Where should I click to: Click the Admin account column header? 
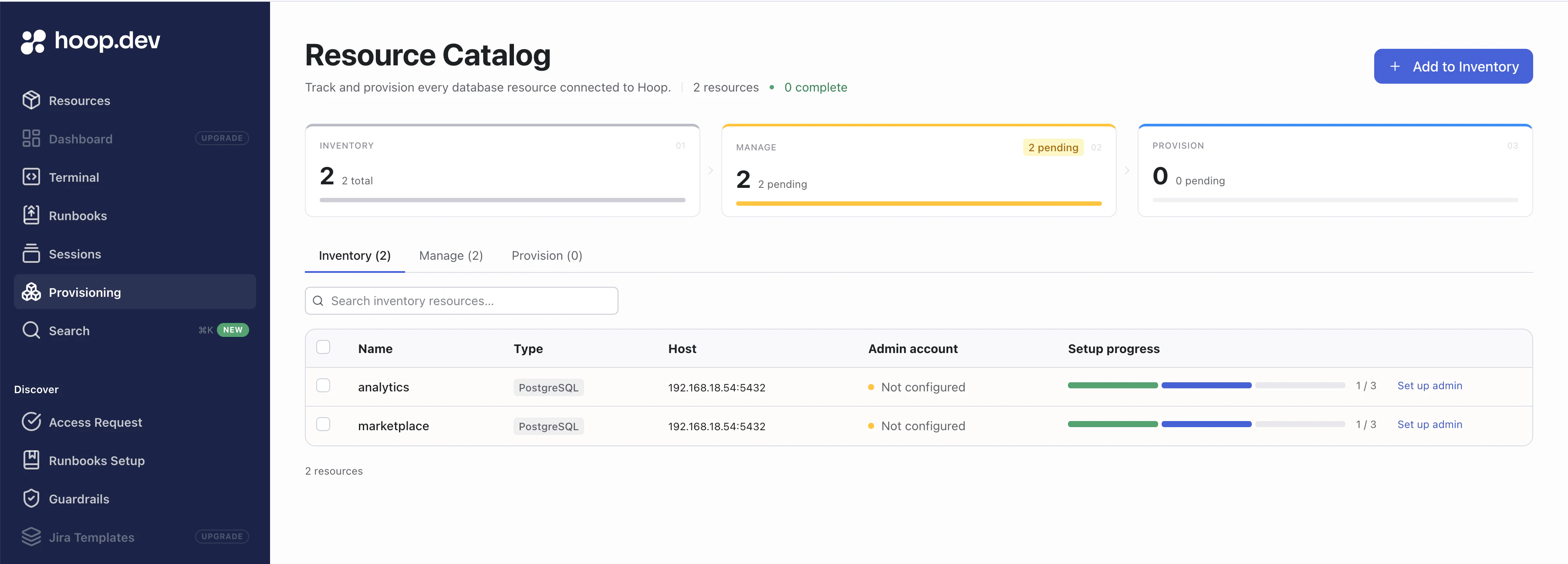click(912, 349)
